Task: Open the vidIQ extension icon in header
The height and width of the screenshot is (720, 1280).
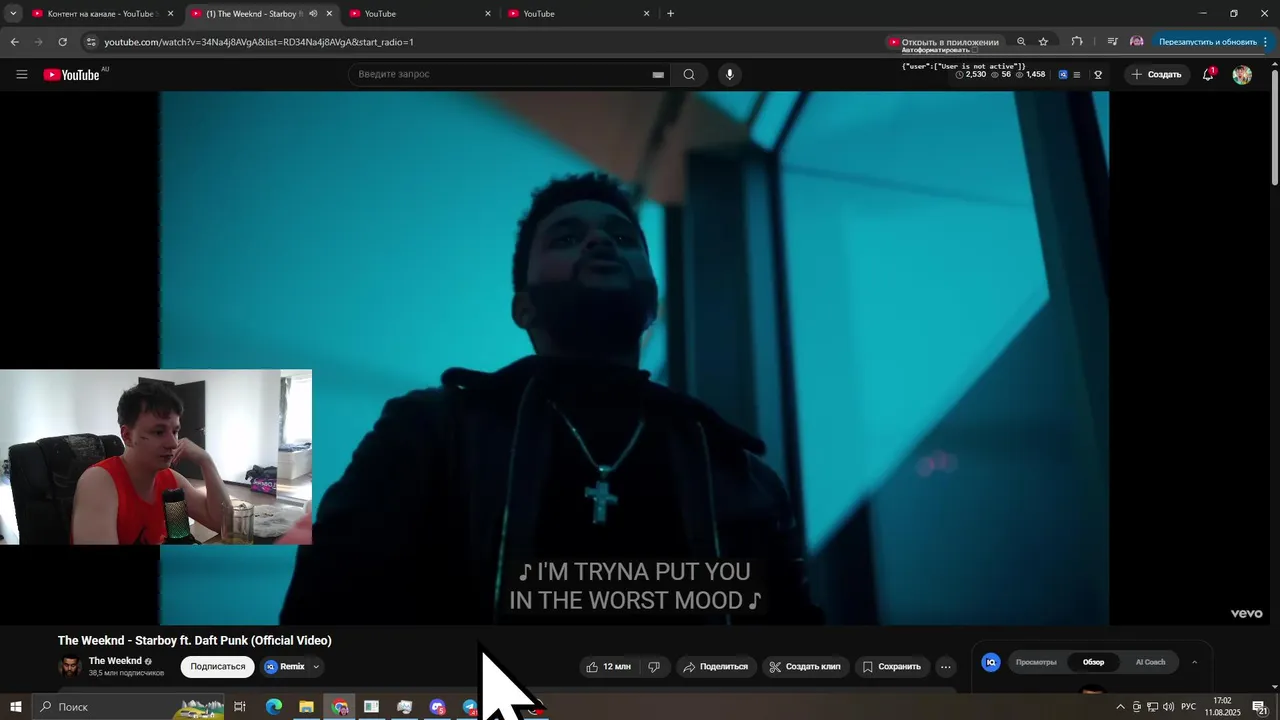Action: [x=1063, y=75]
